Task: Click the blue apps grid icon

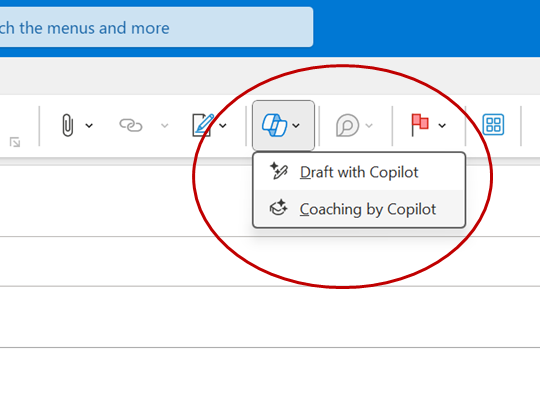Action: pos(493,124)
